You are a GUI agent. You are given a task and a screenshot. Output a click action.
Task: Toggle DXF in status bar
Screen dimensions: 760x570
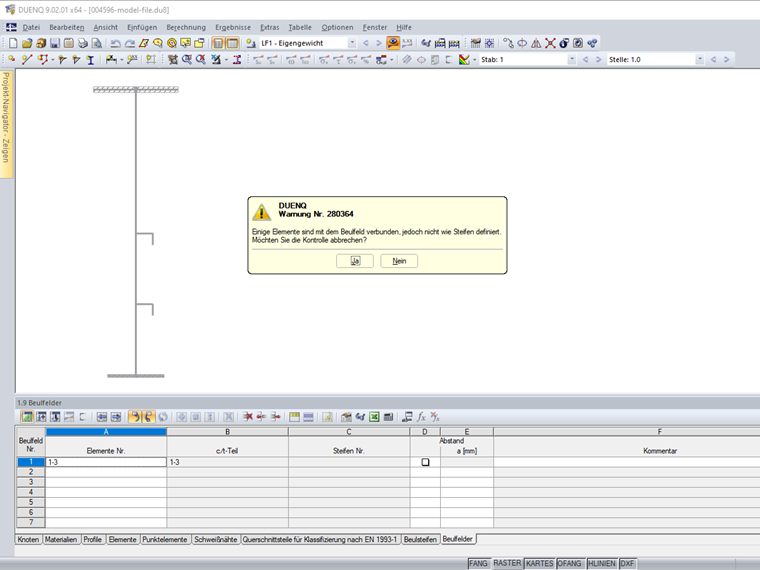coord(627,563)
